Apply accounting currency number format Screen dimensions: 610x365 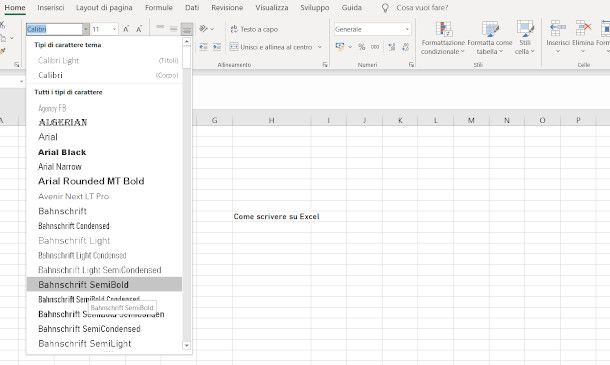pos(340,47)
